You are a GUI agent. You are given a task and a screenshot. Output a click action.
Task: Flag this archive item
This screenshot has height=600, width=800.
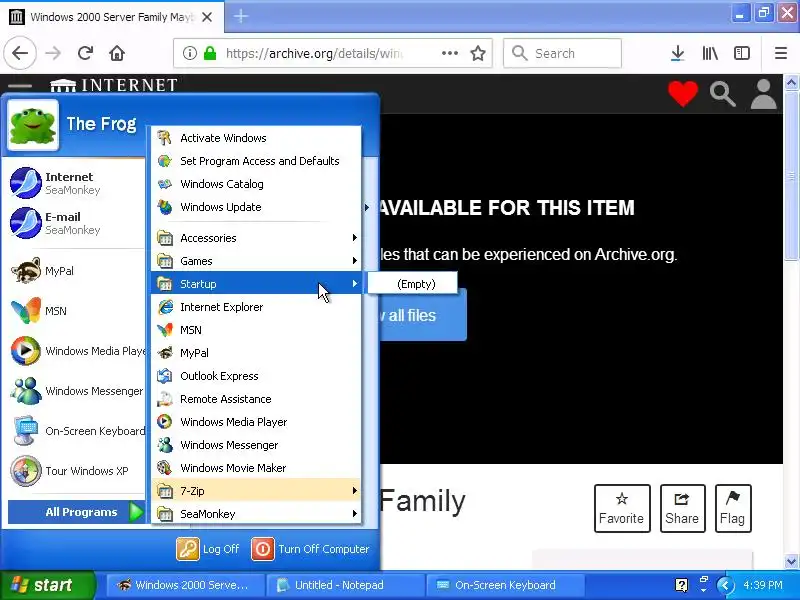(x=733, y=508)
